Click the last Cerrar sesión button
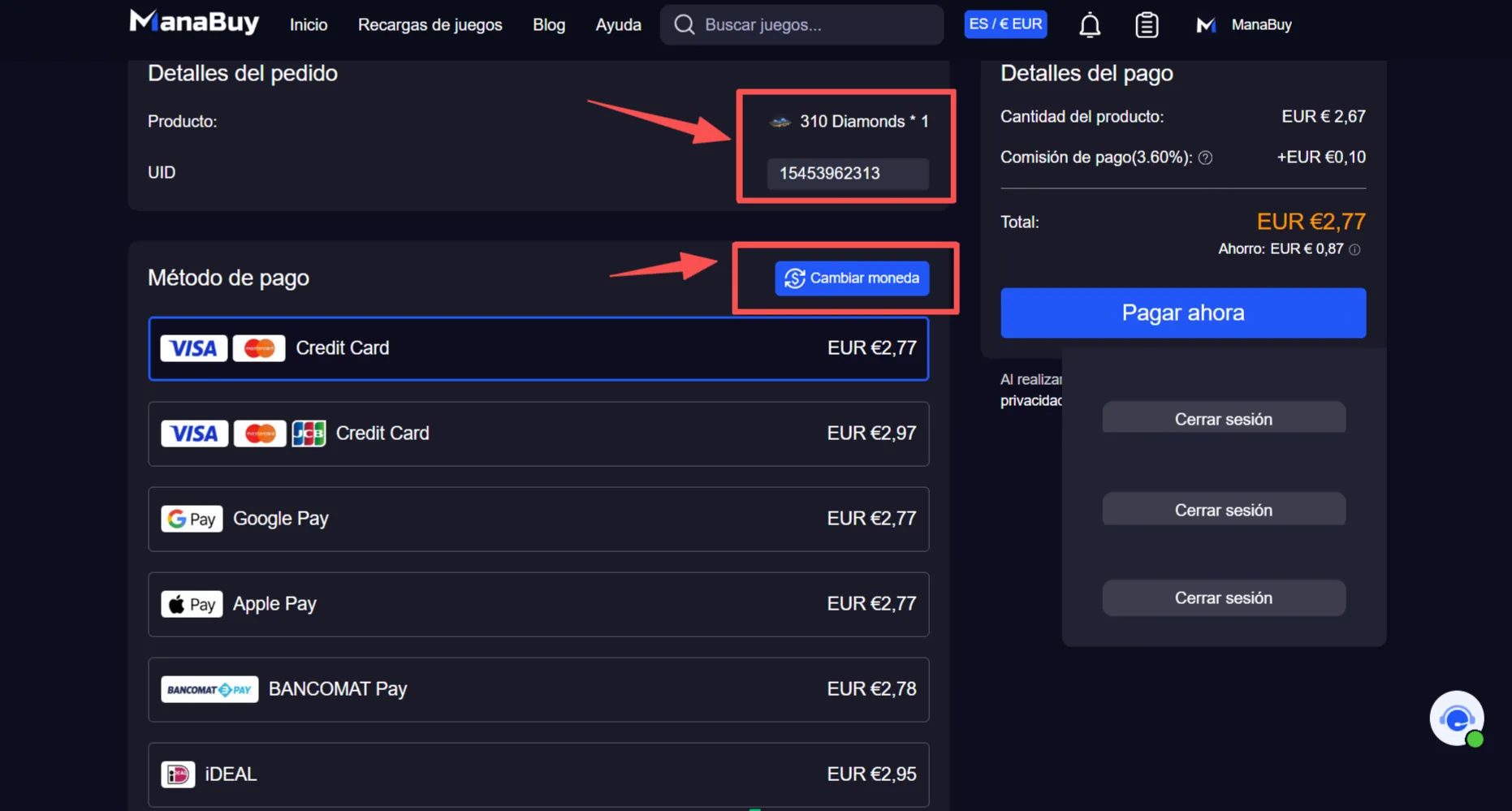The width and height of the screenshot is (1512, 811). point(1224,597)
